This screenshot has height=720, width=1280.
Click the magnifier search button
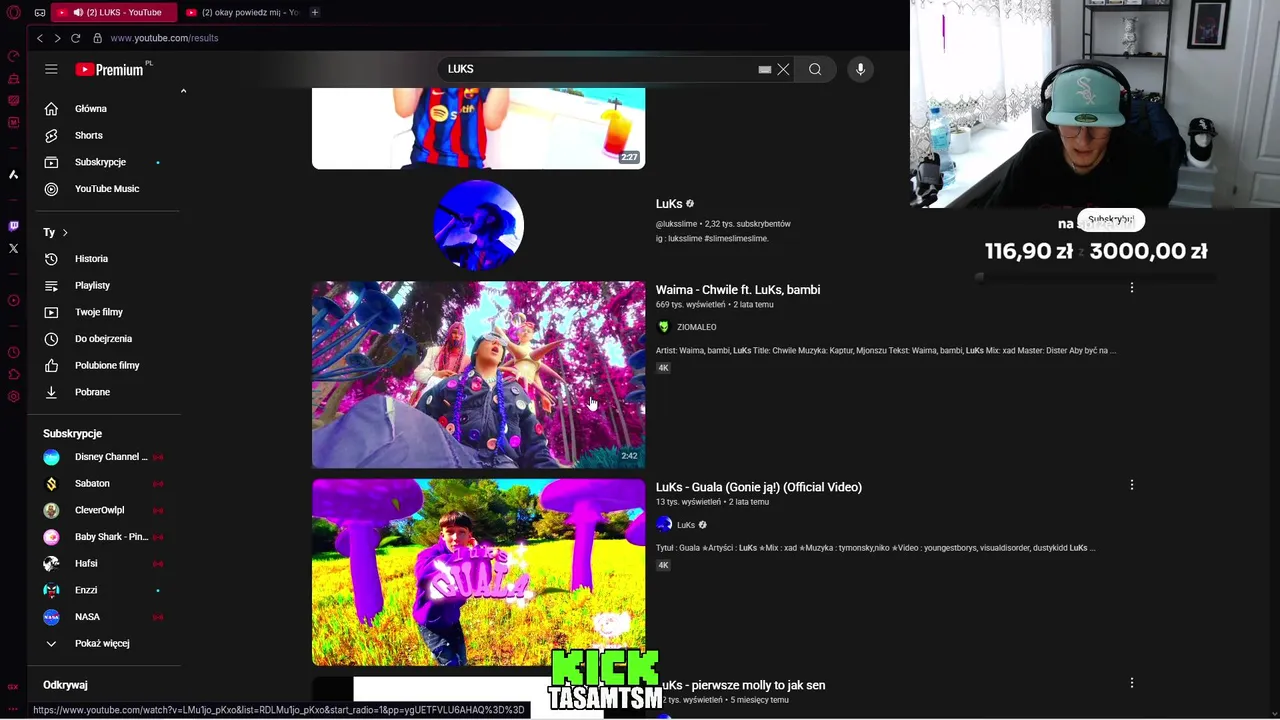pyautogui.click(x=815, y=69)
